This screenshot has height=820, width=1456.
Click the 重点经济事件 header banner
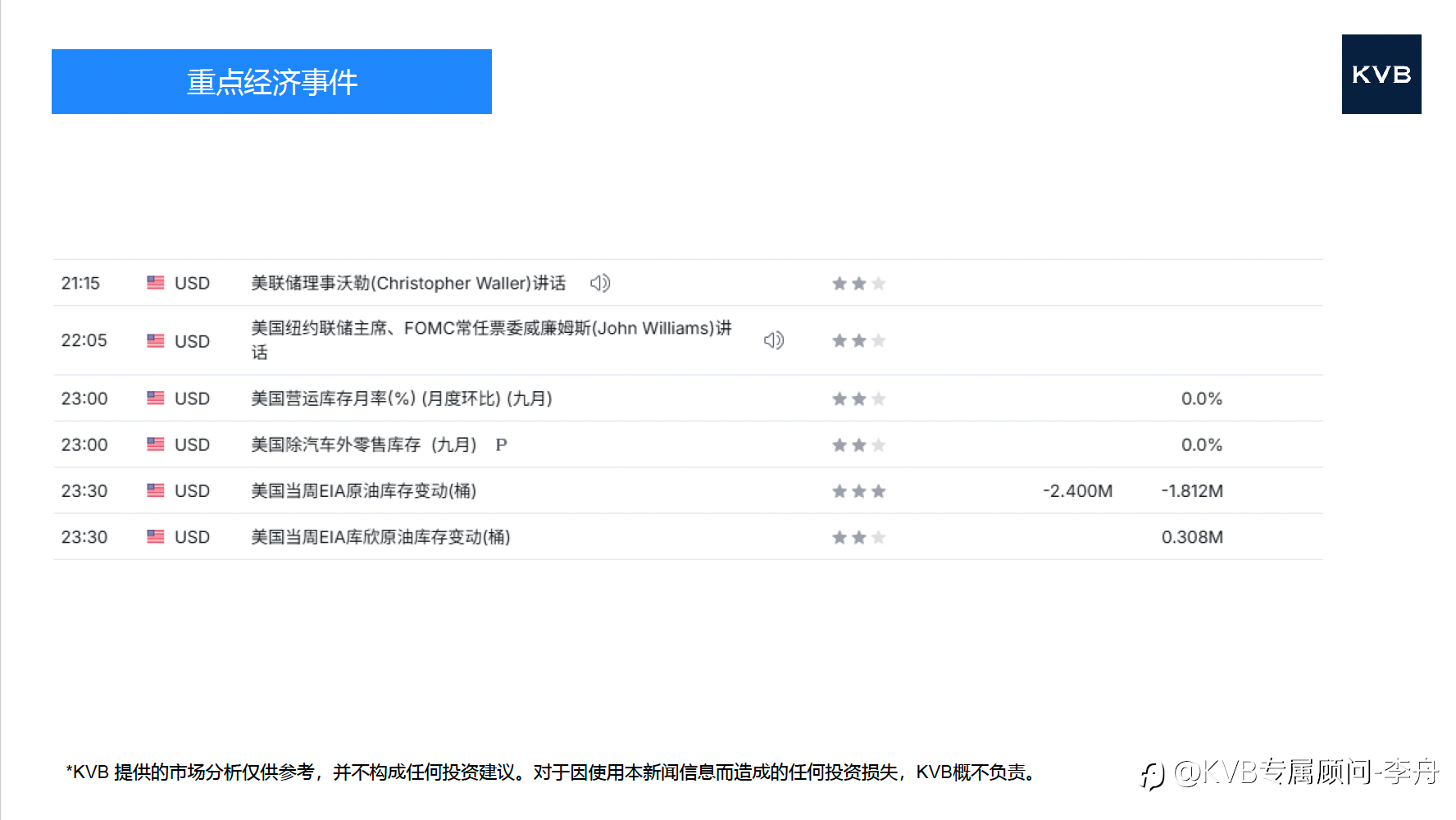(271, 81)
